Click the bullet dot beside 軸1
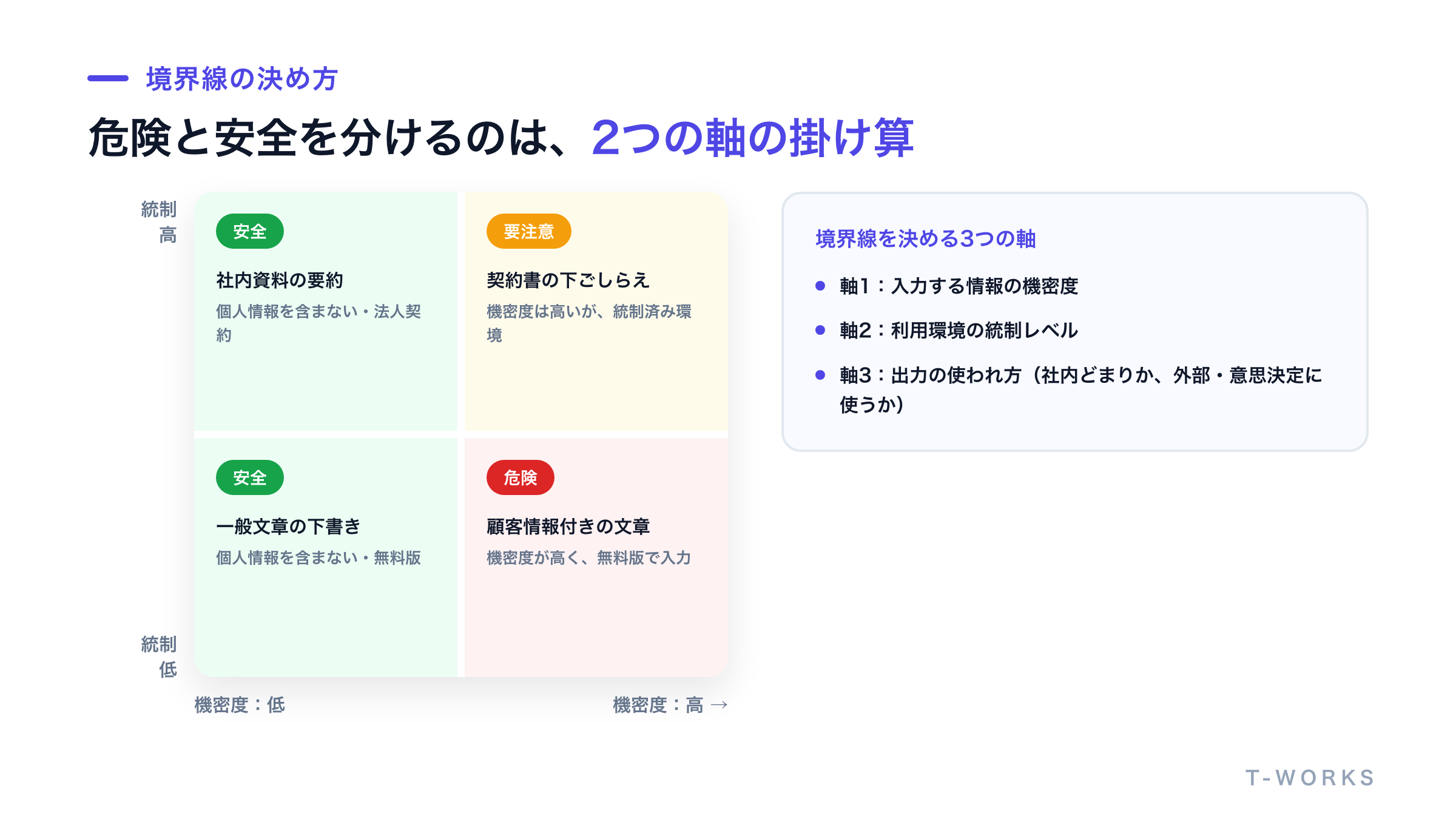 pos(820,286)
